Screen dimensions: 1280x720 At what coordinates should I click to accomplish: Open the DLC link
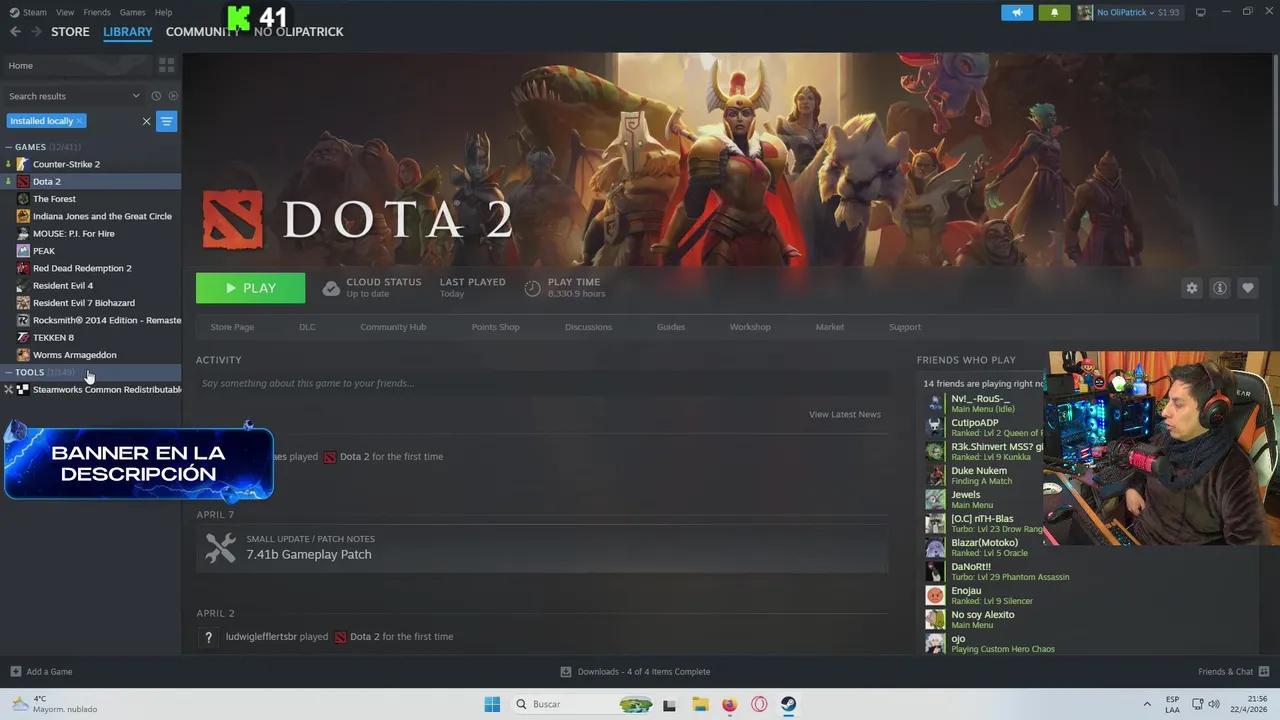pos(307,327)
